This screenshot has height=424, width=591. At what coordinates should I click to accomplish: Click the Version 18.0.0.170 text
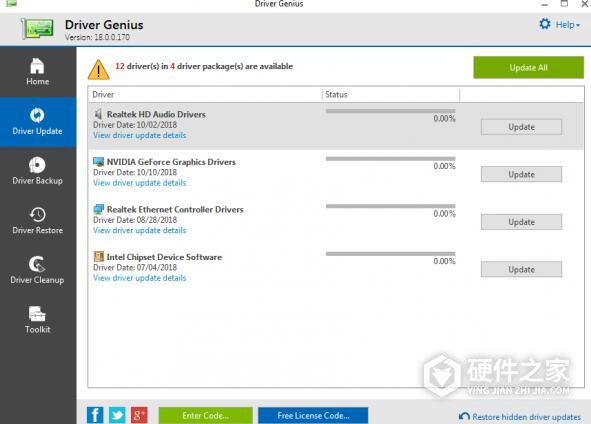(x=97, y=37)
